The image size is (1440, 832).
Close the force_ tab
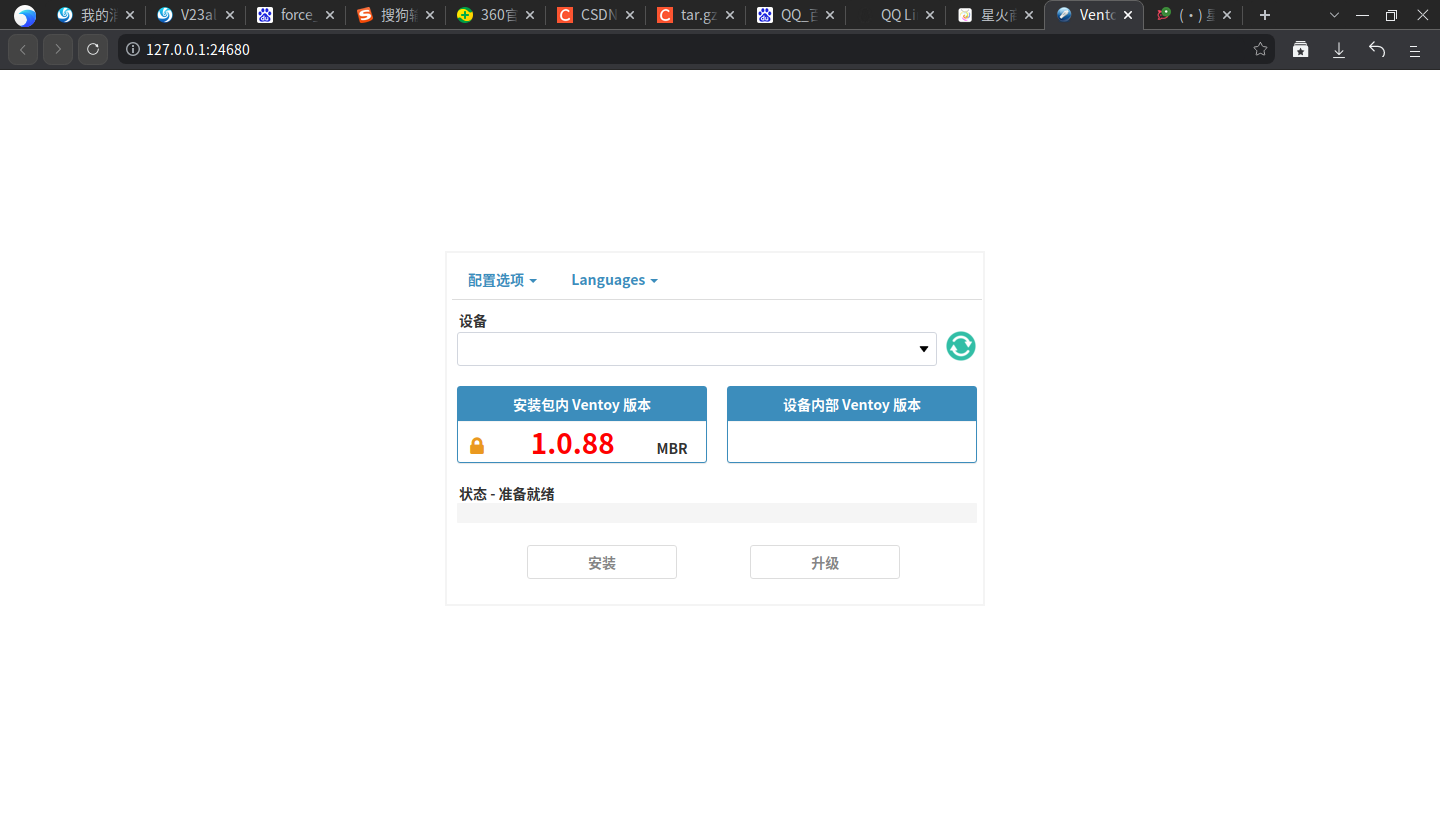click(330, 15)
